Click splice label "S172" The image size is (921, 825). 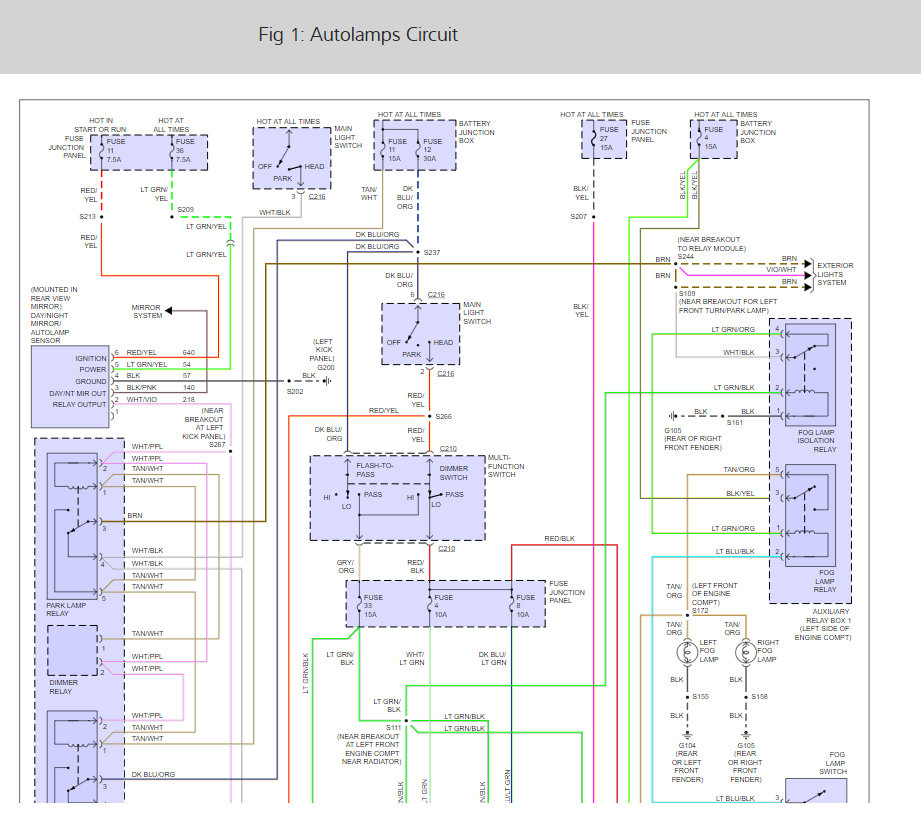[x=700, y=611]
